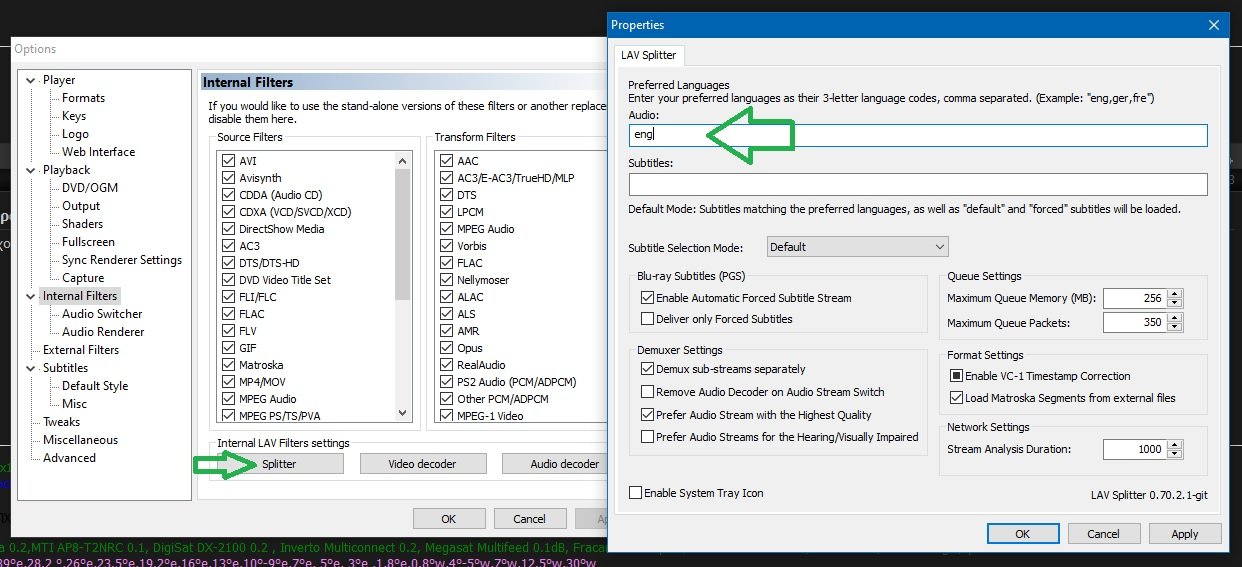The image size is (1242, 567).
Task: Open External Filters options
Action: pos(81,350)
